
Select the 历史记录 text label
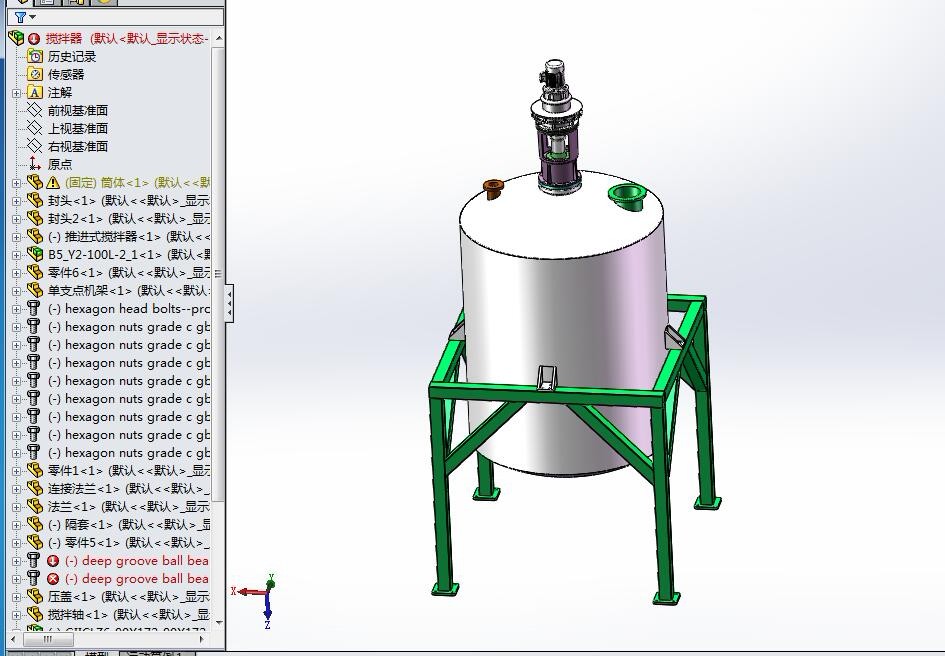click(72, 57)
